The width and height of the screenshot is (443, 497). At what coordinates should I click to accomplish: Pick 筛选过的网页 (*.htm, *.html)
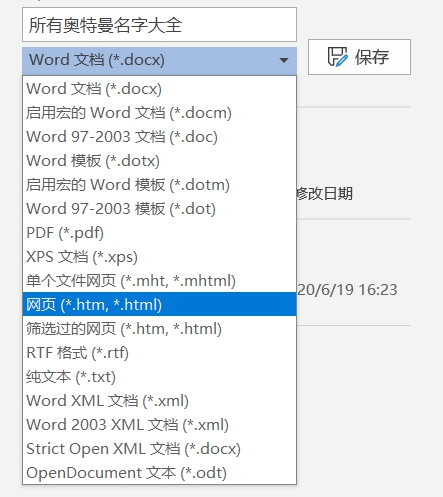(159, 329)
